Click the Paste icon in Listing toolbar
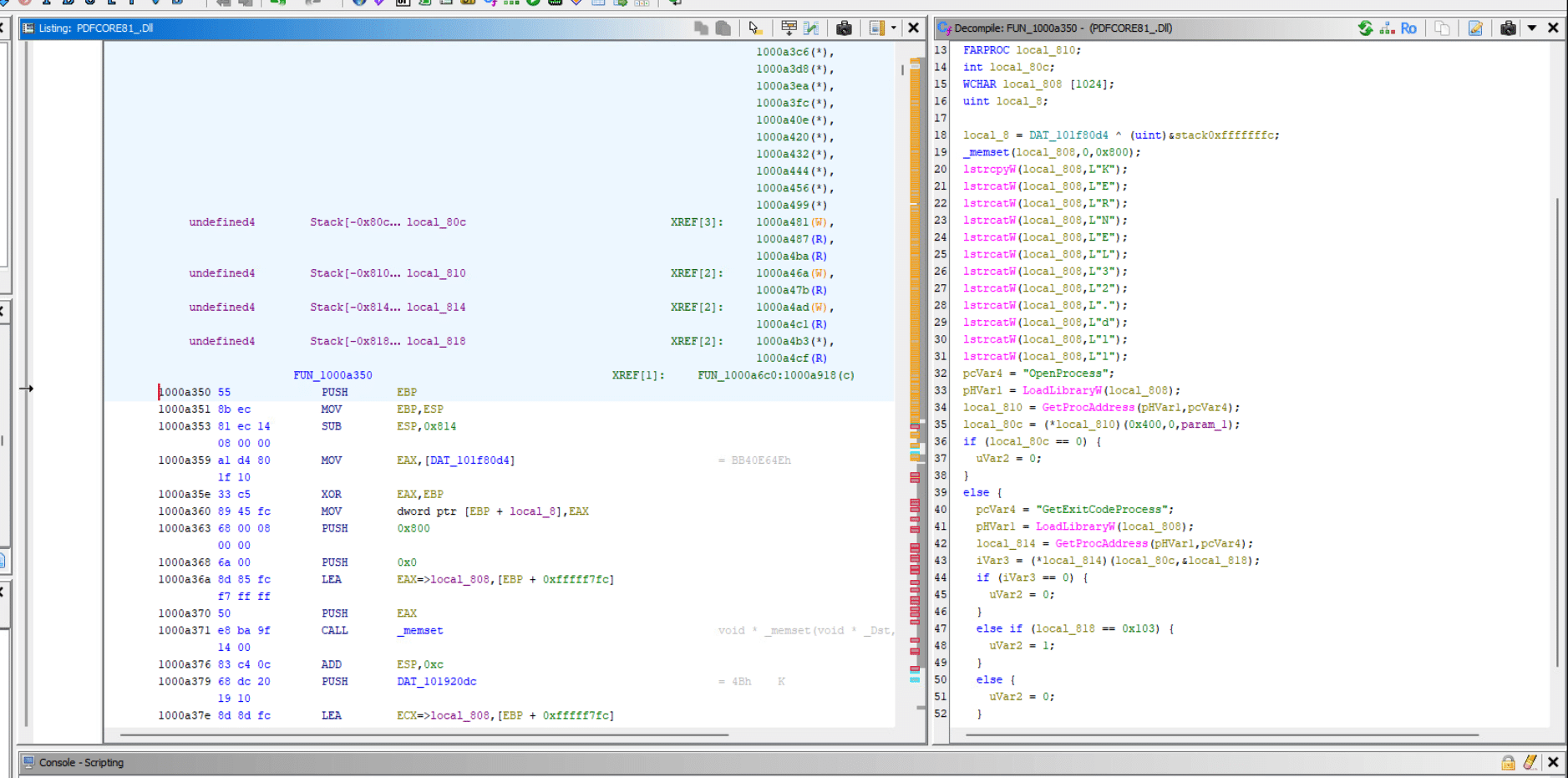Image resolution: width=1568 pixels, height=778 pixels. 723,28
